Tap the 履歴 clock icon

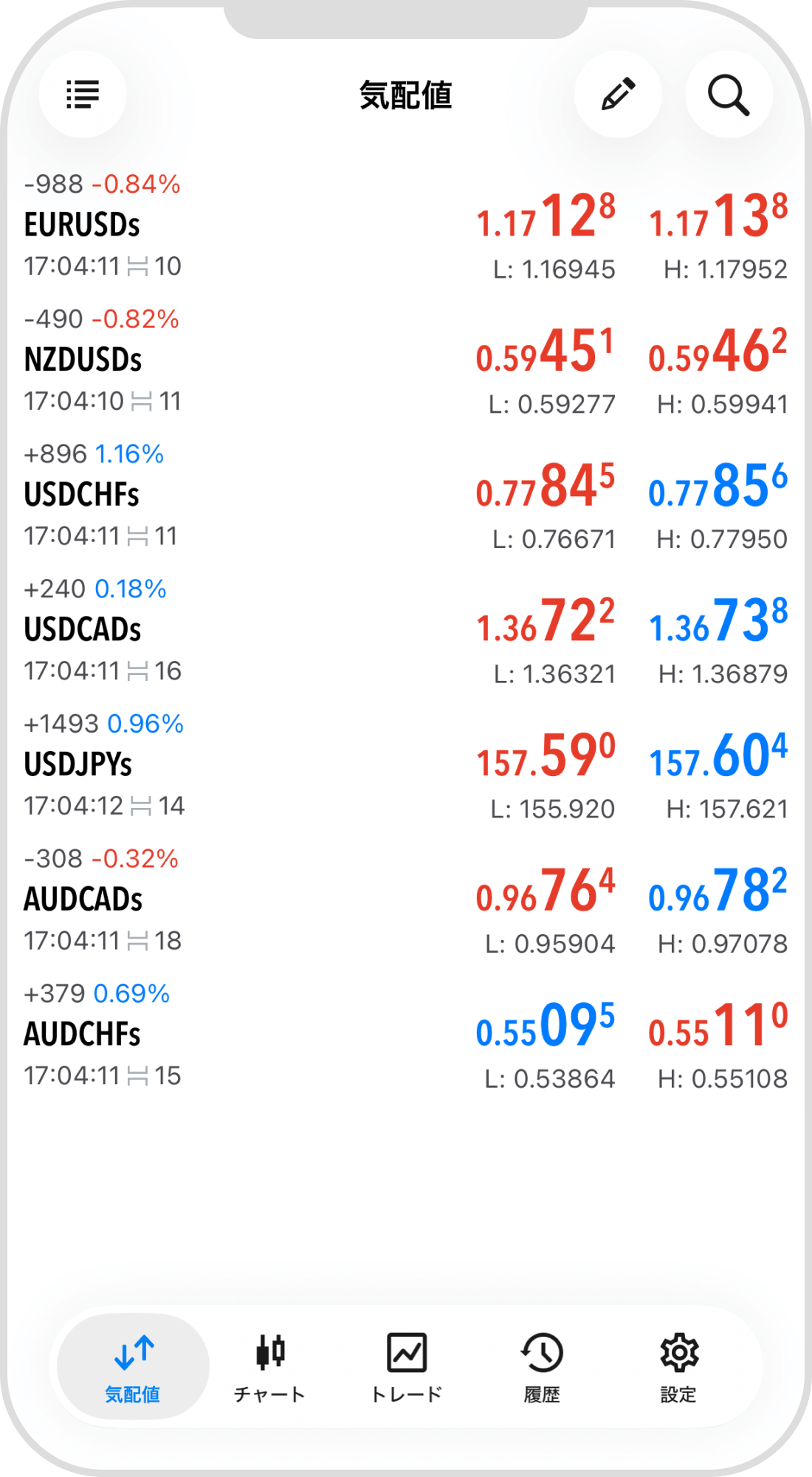click(543, 1353)
